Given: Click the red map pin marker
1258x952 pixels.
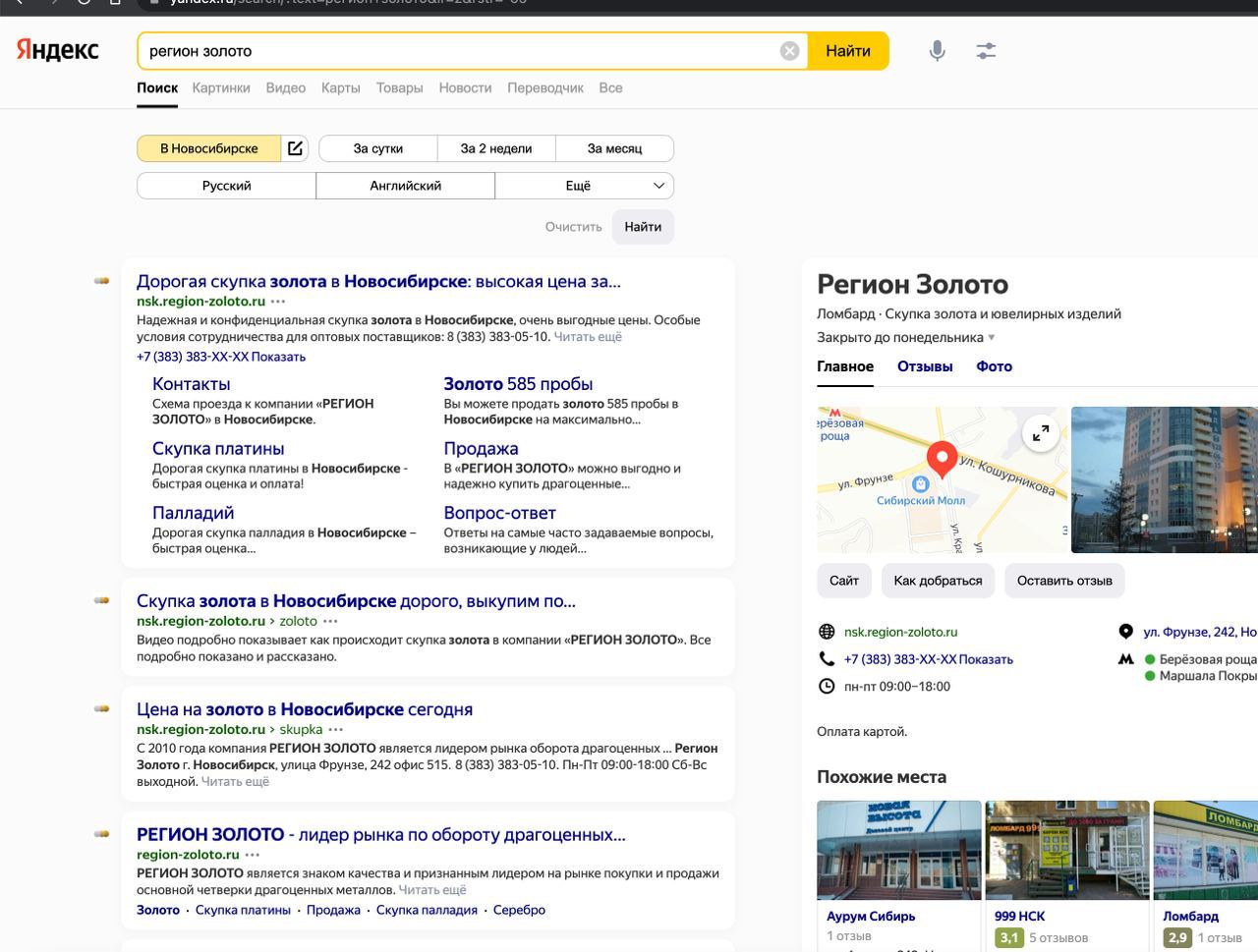Looking at the screenshot, I should click(x=942, y=459).
